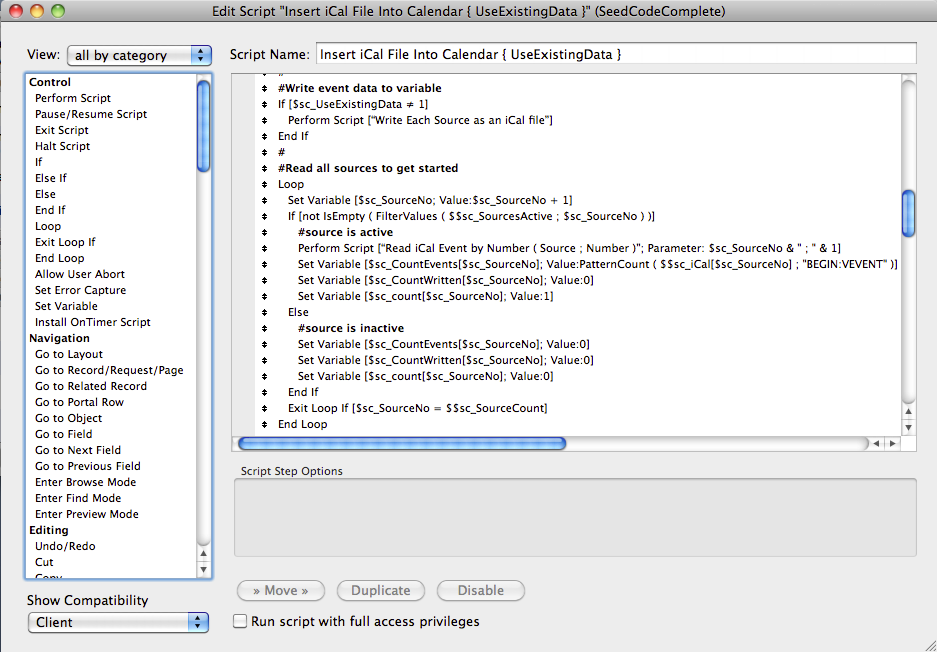Click handle icon for the End Loop step
The image size is (937, 652).
tap(265, 425)
